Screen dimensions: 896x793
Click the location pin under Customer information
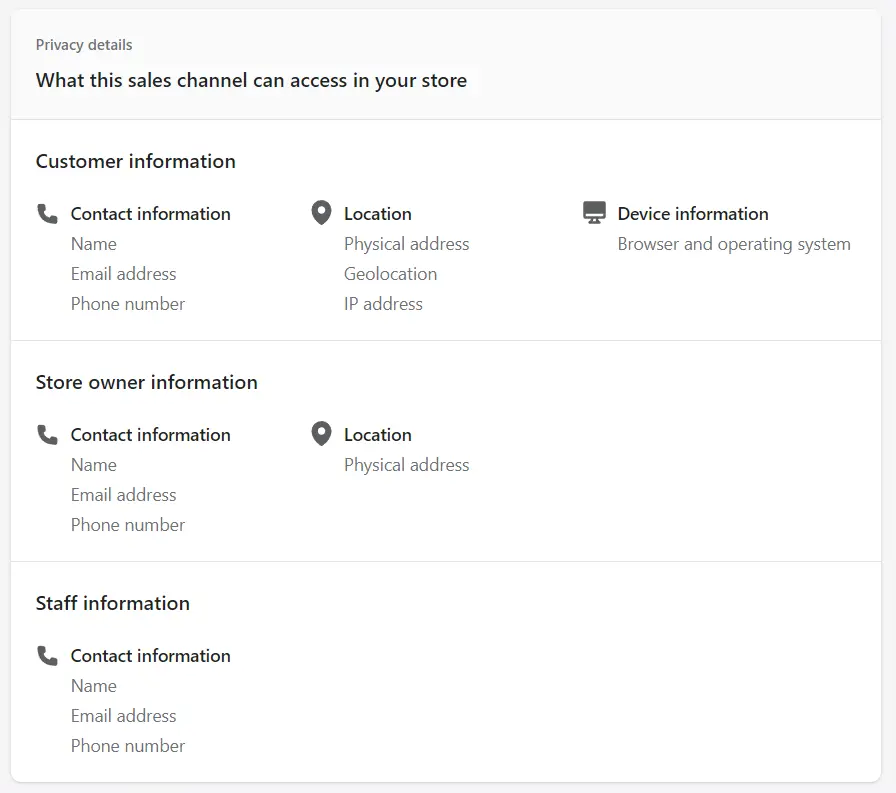click(x=321, y=213)
